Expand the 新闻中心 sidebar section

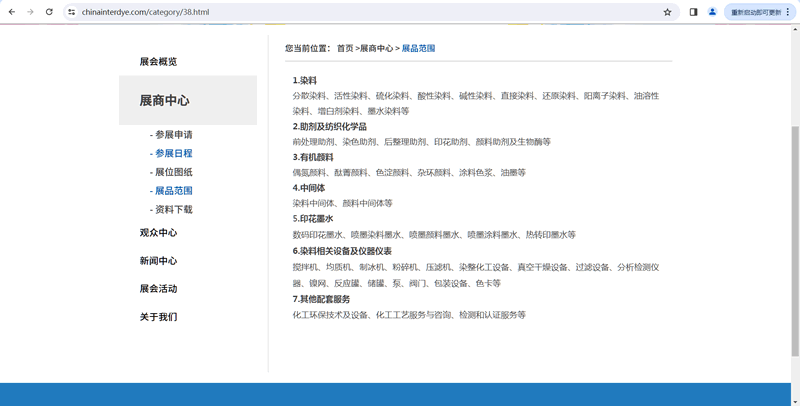point(158,261)
